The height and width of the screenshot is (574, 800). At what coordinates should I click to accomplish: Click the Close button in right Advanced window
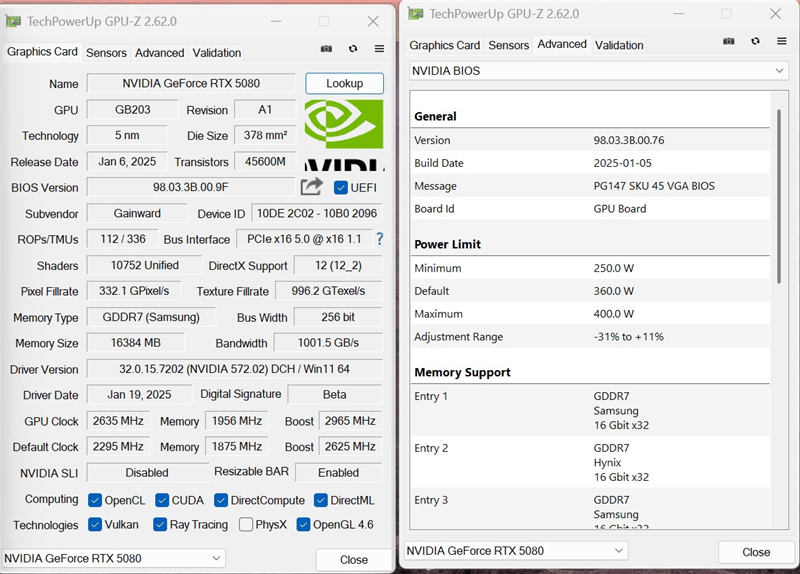(x=756, y=552)
